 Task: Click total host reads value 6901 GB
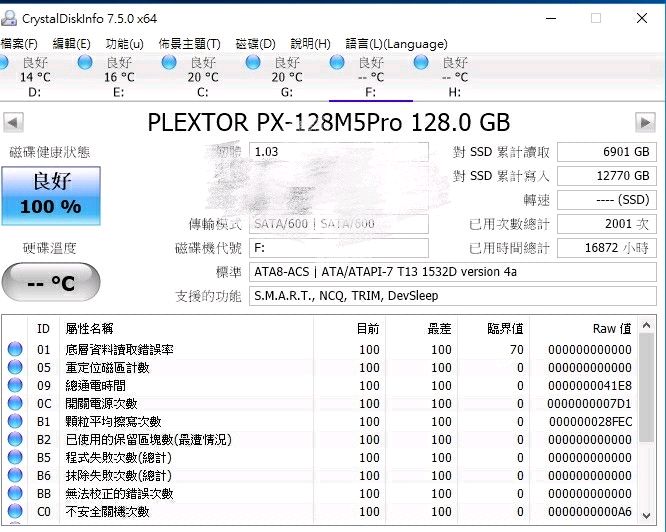[x=607, y=152]
